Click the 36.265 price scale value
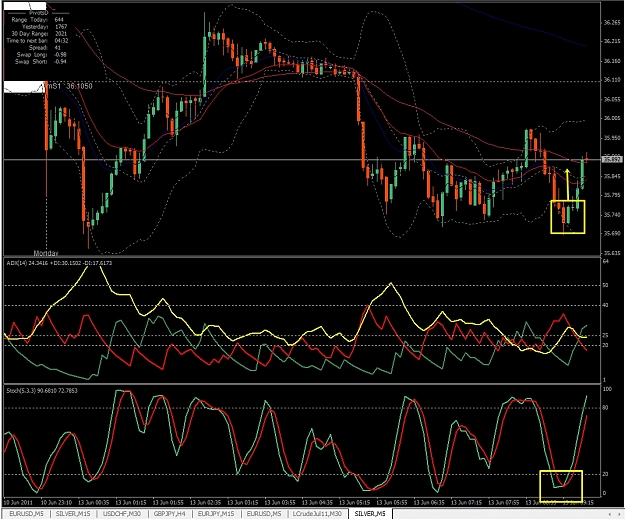This screenshot has width=625, height=519. 612,22
